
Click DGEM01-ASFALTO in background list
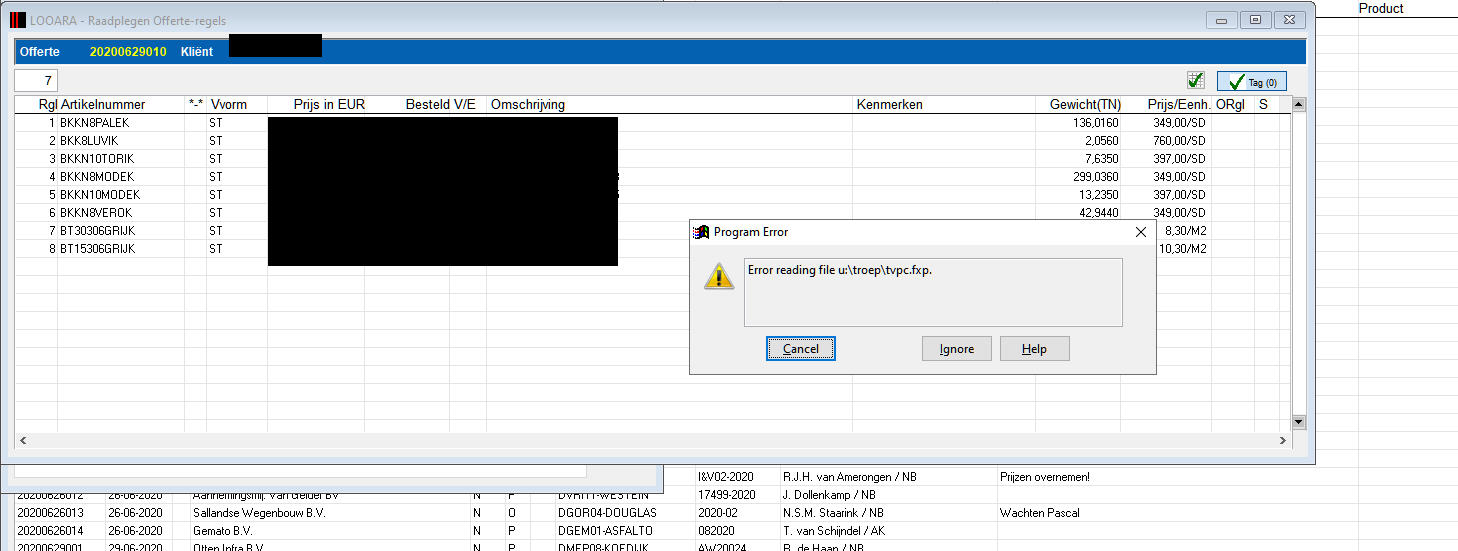click(x=608, y=531)
